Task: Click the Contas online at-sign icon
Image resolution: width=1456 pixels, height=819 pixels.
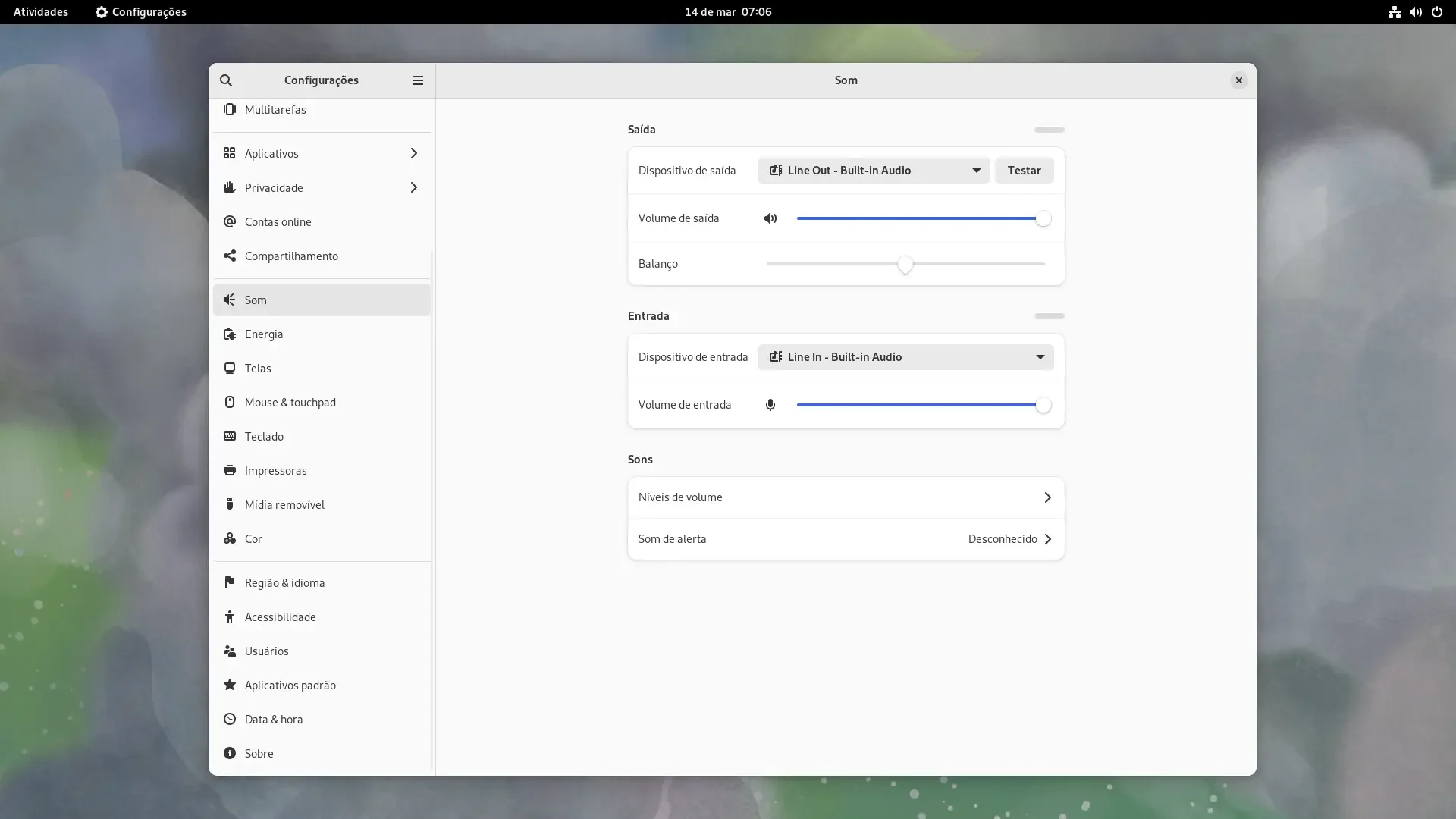Action: coord(230,221)
